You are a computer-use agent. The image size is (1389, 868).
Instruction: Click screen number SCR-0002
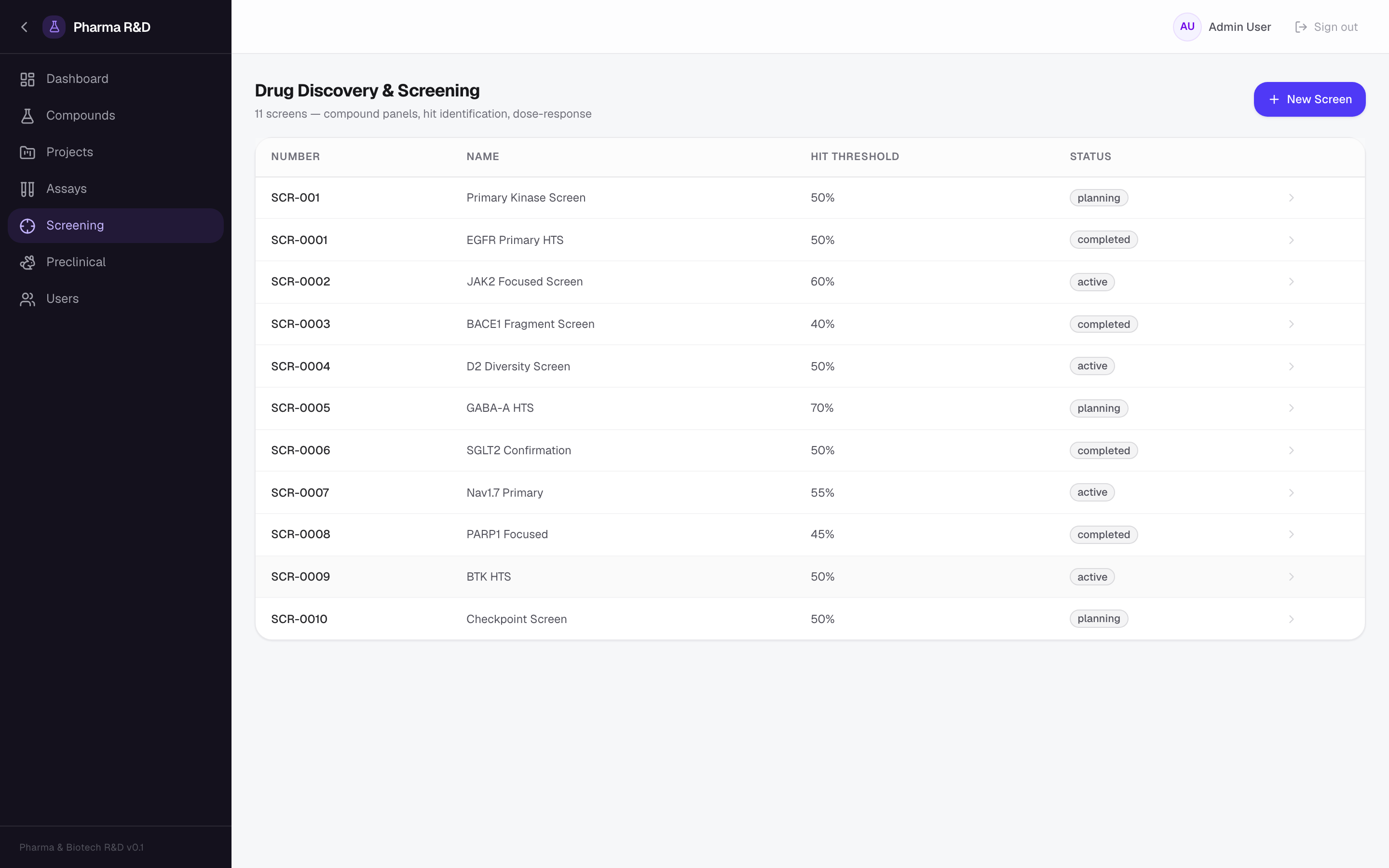[300, 282]
